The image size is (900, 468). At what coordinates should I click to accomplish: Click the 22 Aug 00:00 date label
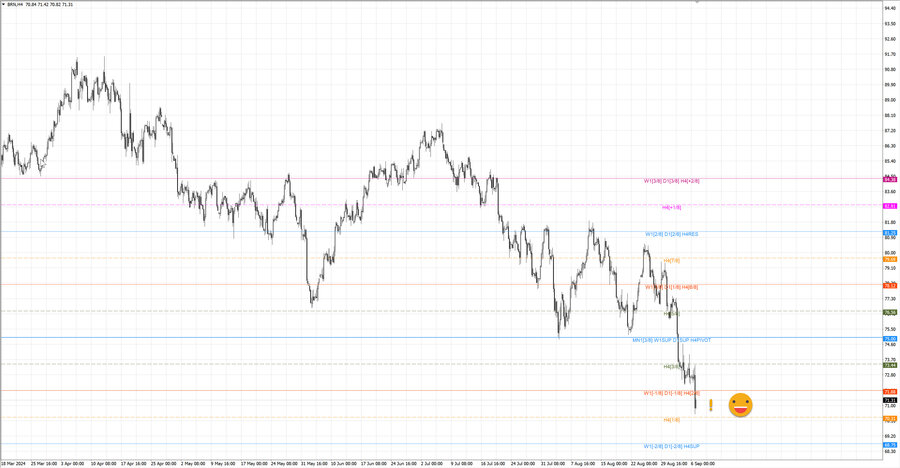click(x=644, y=463)
